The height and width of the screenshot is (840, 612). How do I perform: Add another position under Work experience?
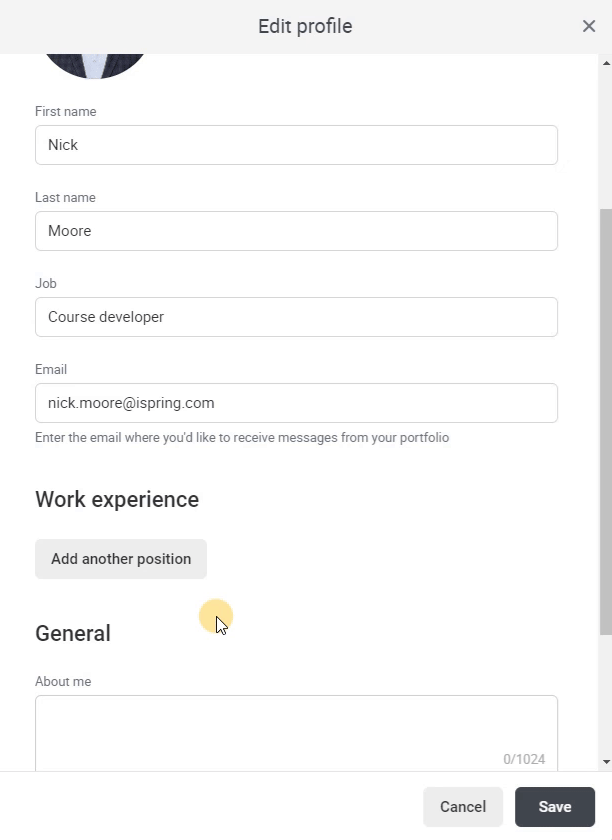point(121,559)
